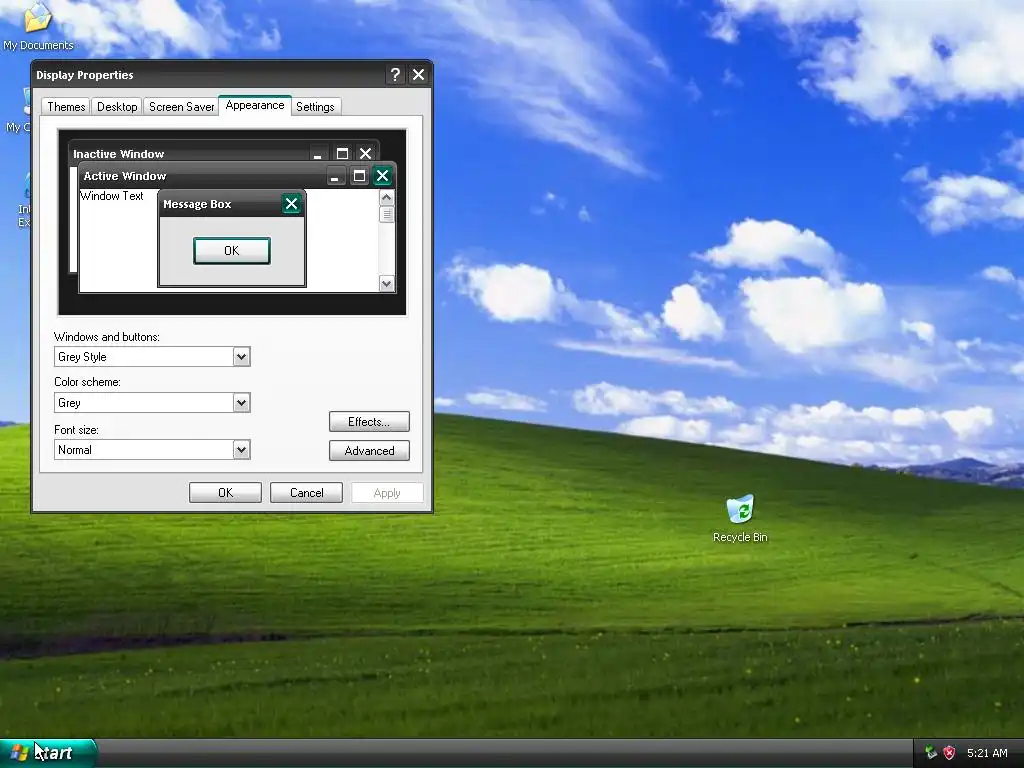Click the red security shield tray icon
This screenshot has width=1024, height=768.
tap(950, 753)
